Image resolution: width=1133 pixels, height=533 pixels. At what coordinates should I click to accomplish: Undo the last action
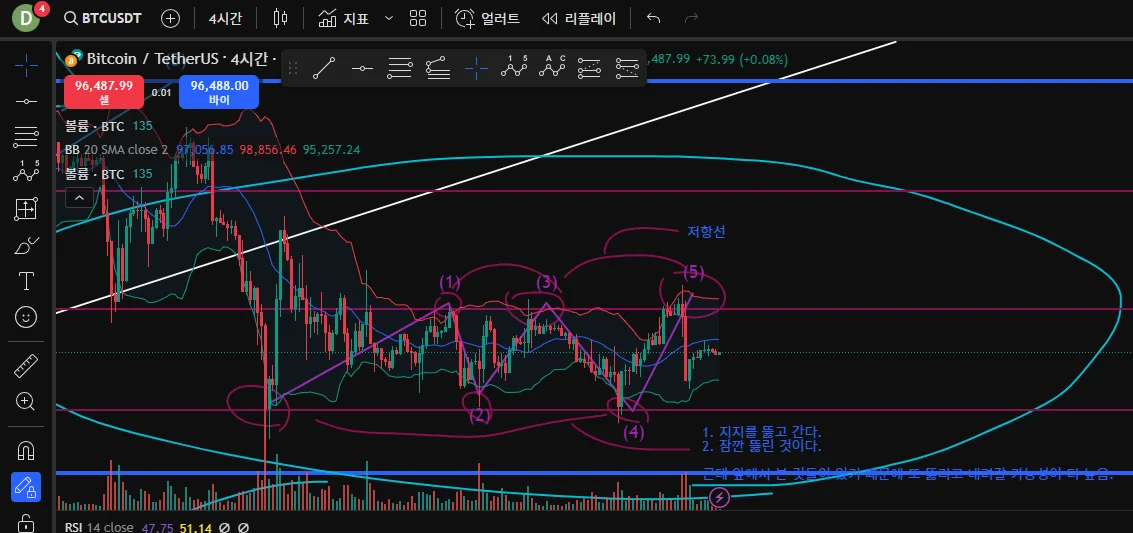point(653,19)
